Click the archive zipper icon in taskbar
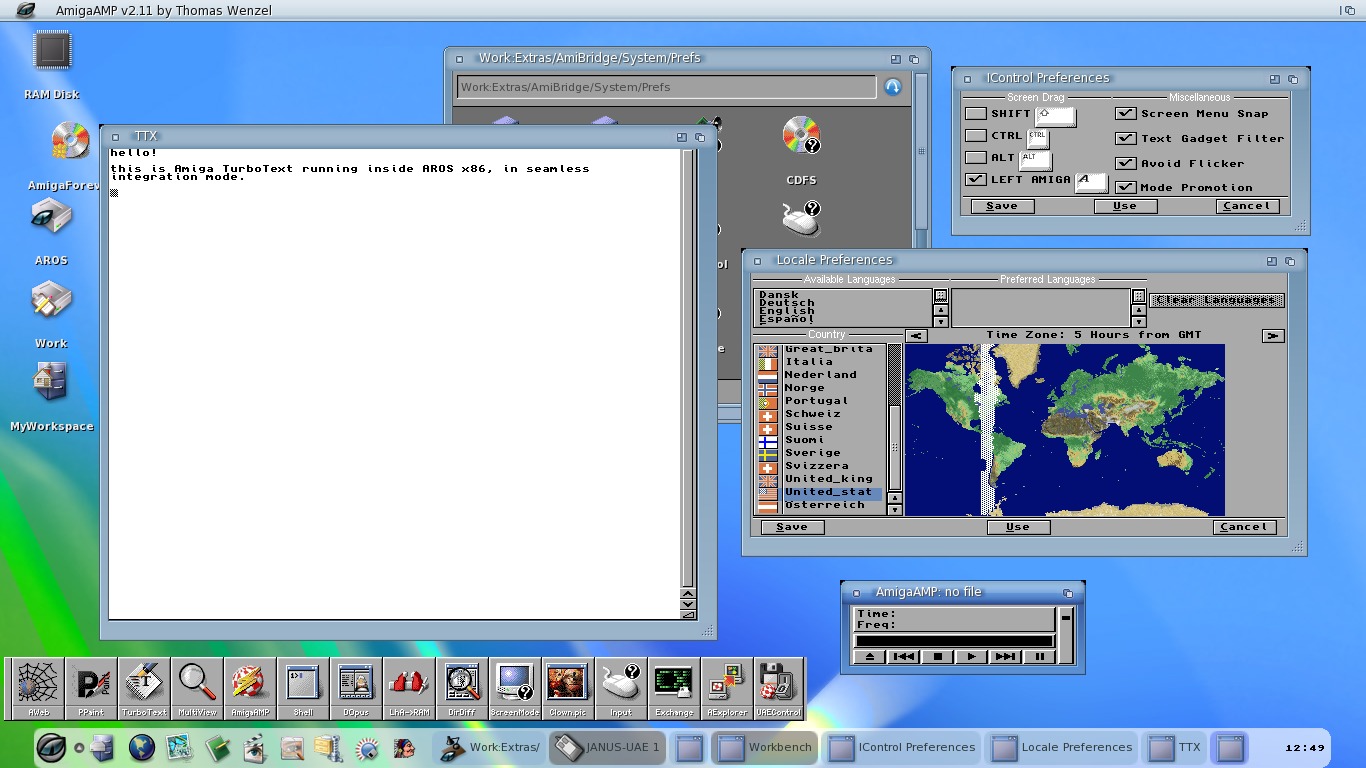Image resolution: width=1366 pixels, height=768 pixels. tap(329, 747)
